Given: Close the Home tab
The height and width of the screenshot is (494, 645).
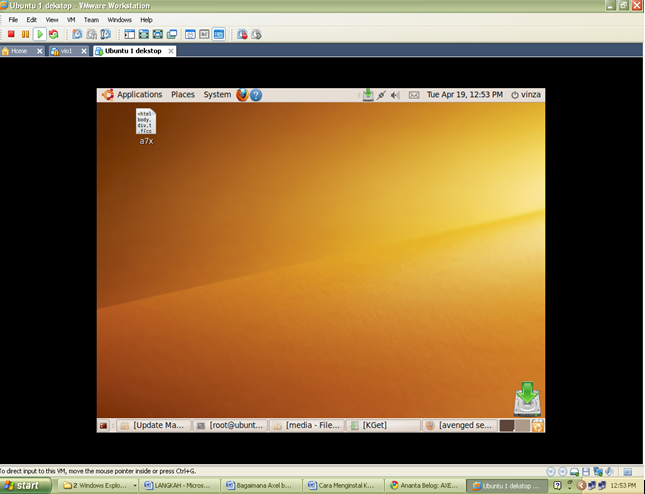Looking at the screenshot, I should pyautogui.click(x=39, y=51).
